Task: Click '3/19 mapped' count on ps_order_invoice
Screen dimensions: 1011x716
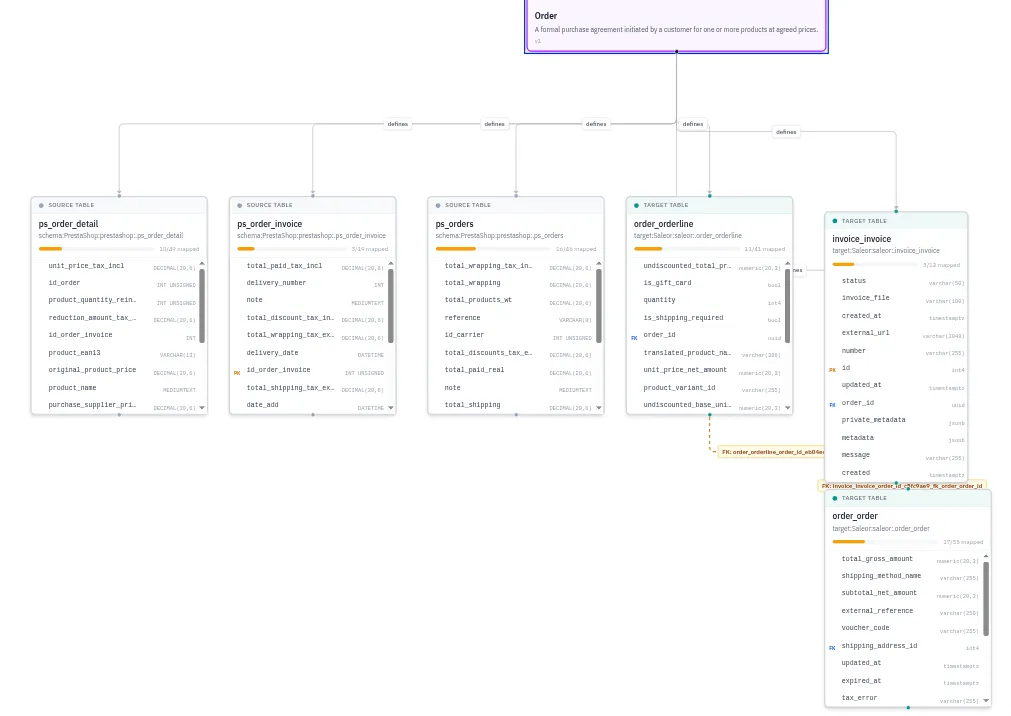Action: [369, 250]
